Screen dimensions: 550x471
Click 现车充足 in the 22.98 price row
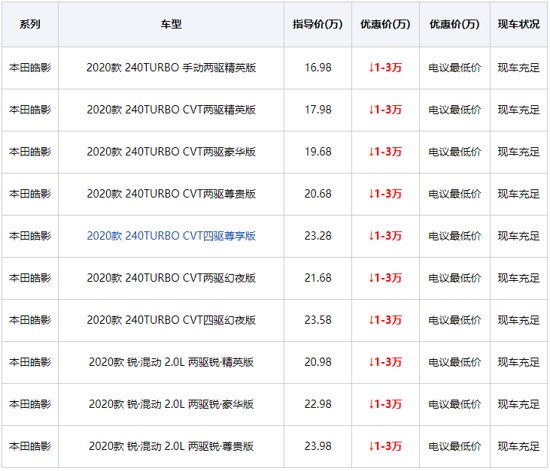point(519,404)
